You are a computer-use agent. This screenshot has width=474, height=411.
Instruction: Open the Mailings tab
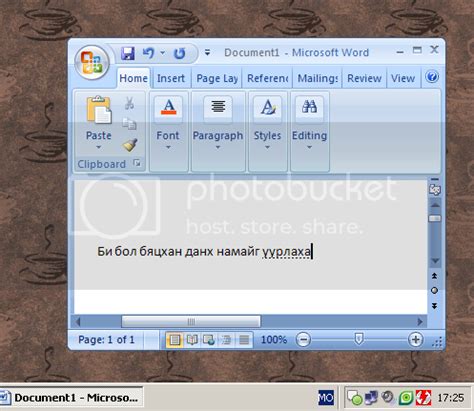point(318,78)
